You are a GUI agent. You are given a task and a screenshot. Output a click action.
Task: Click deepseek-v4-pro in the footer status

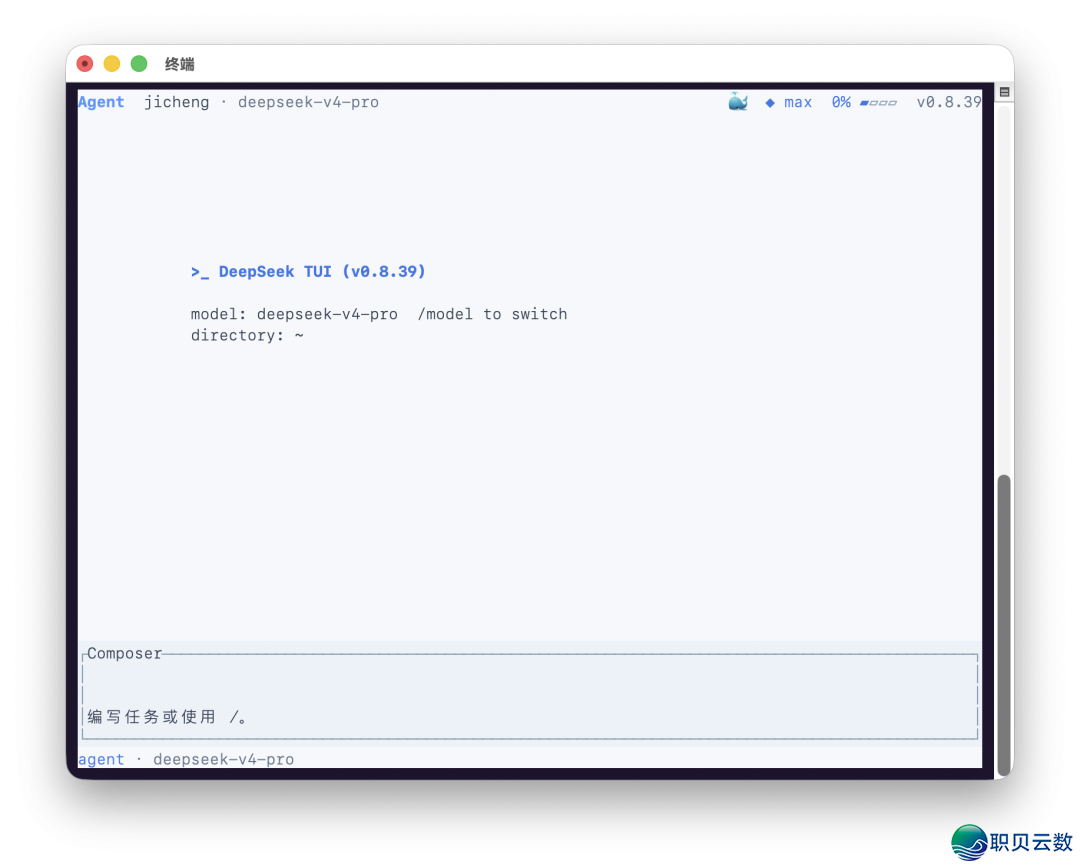[x=223, y=759]
